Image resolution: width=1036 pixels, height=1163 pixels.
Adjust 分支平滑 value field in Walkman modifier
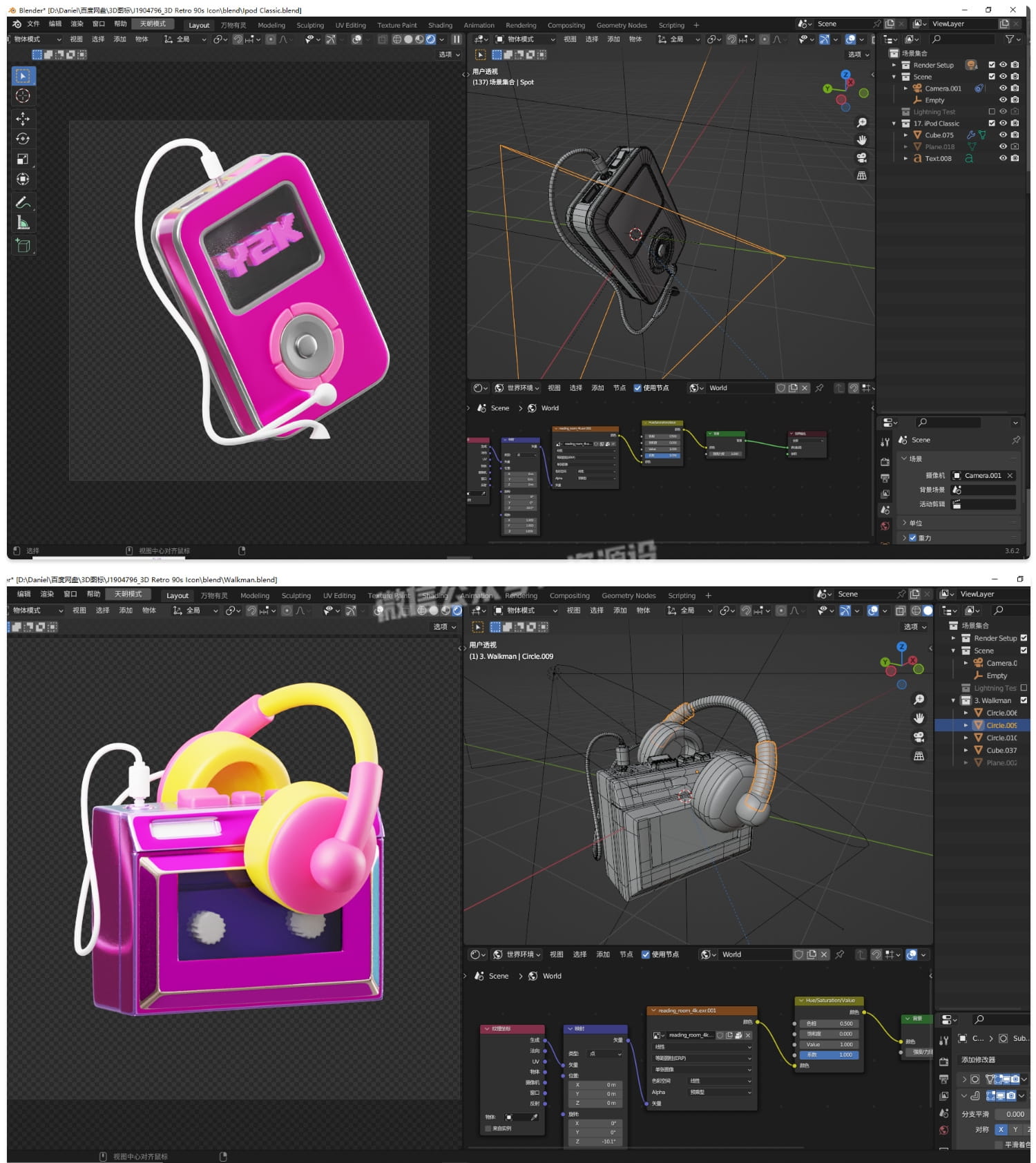1011,1114
